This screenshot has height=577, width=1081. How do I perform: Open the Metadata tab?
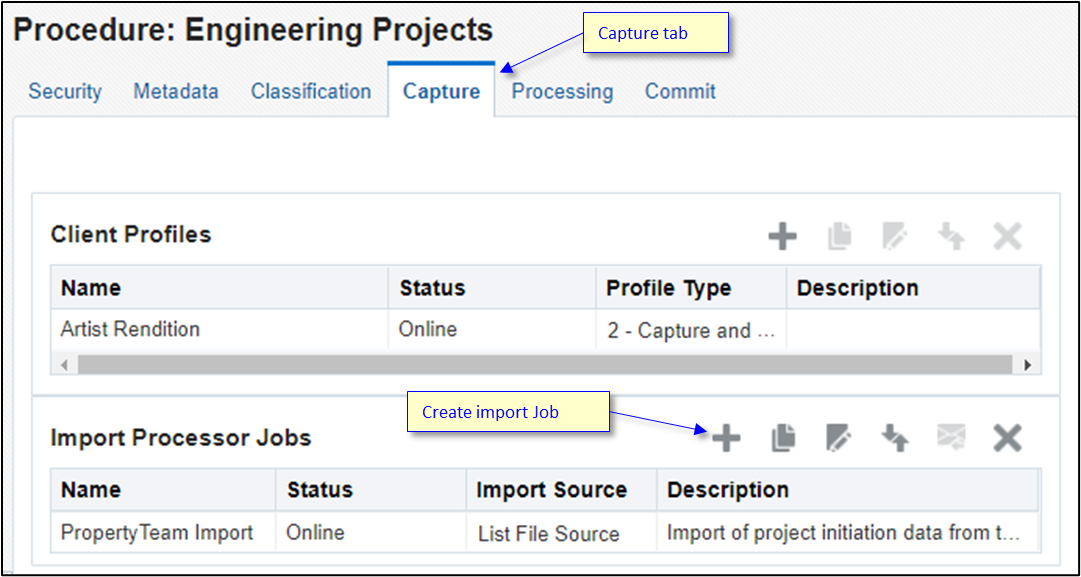tap(176, 91)
